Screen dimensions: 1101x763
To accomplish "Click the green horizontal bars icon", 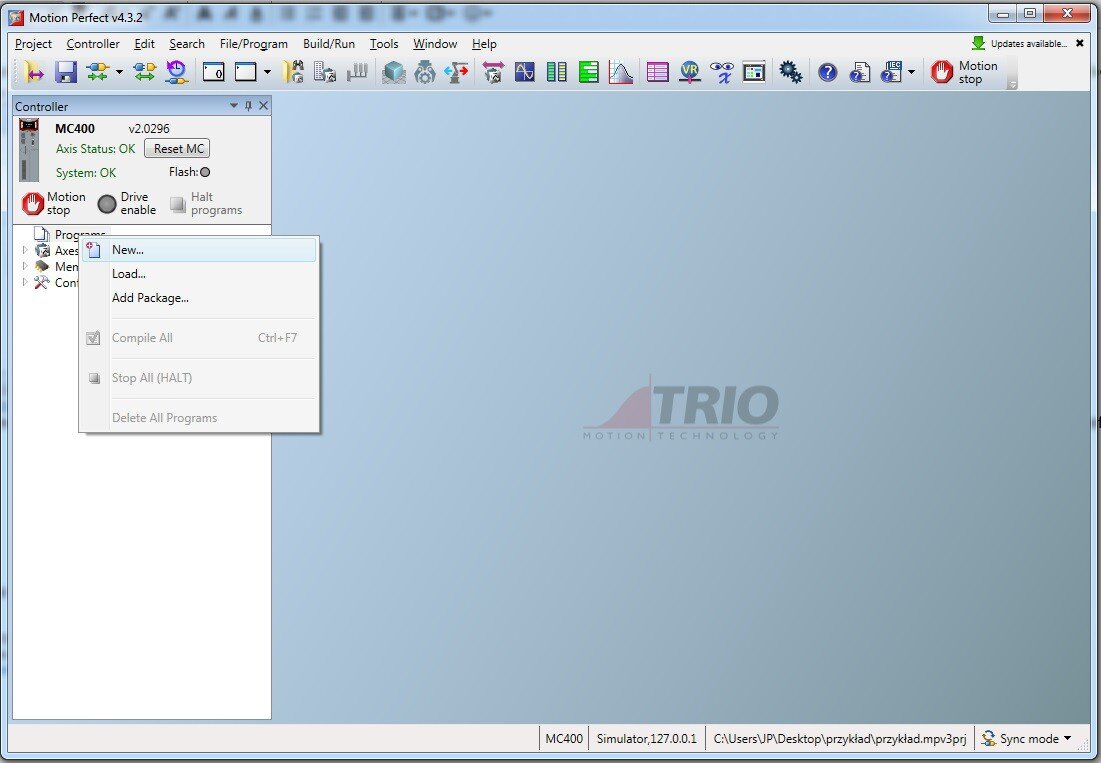I will tap(588, 72).
